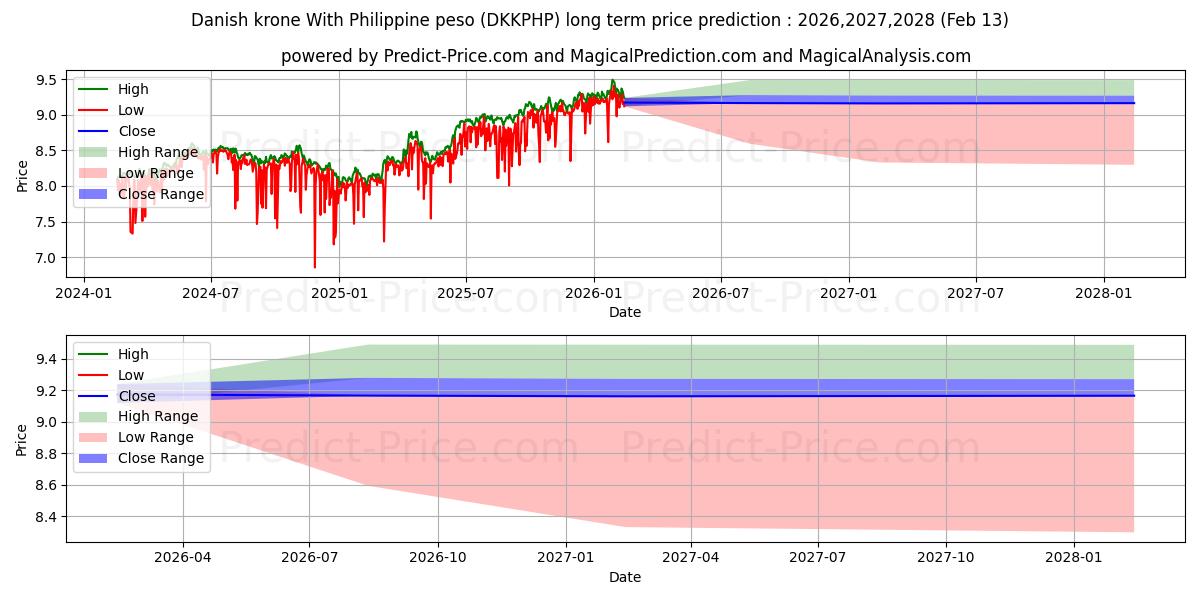Click the 2025-01 tick label on top chart

(x=338, y=293)
